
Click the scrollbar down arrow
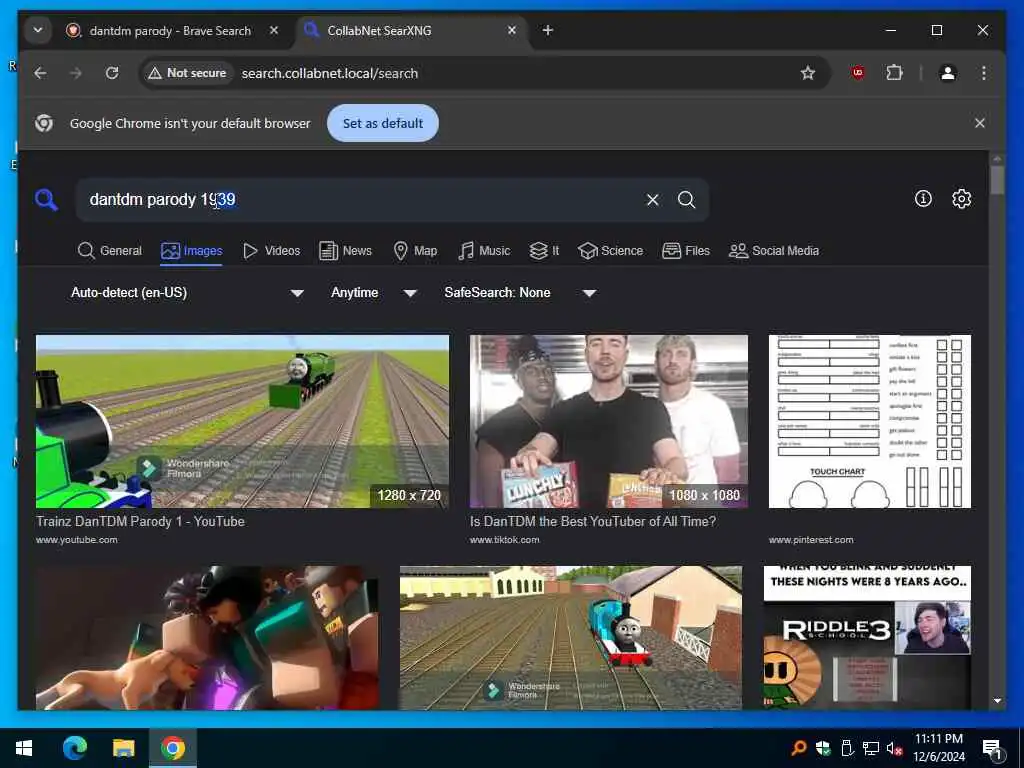[997, 701]
